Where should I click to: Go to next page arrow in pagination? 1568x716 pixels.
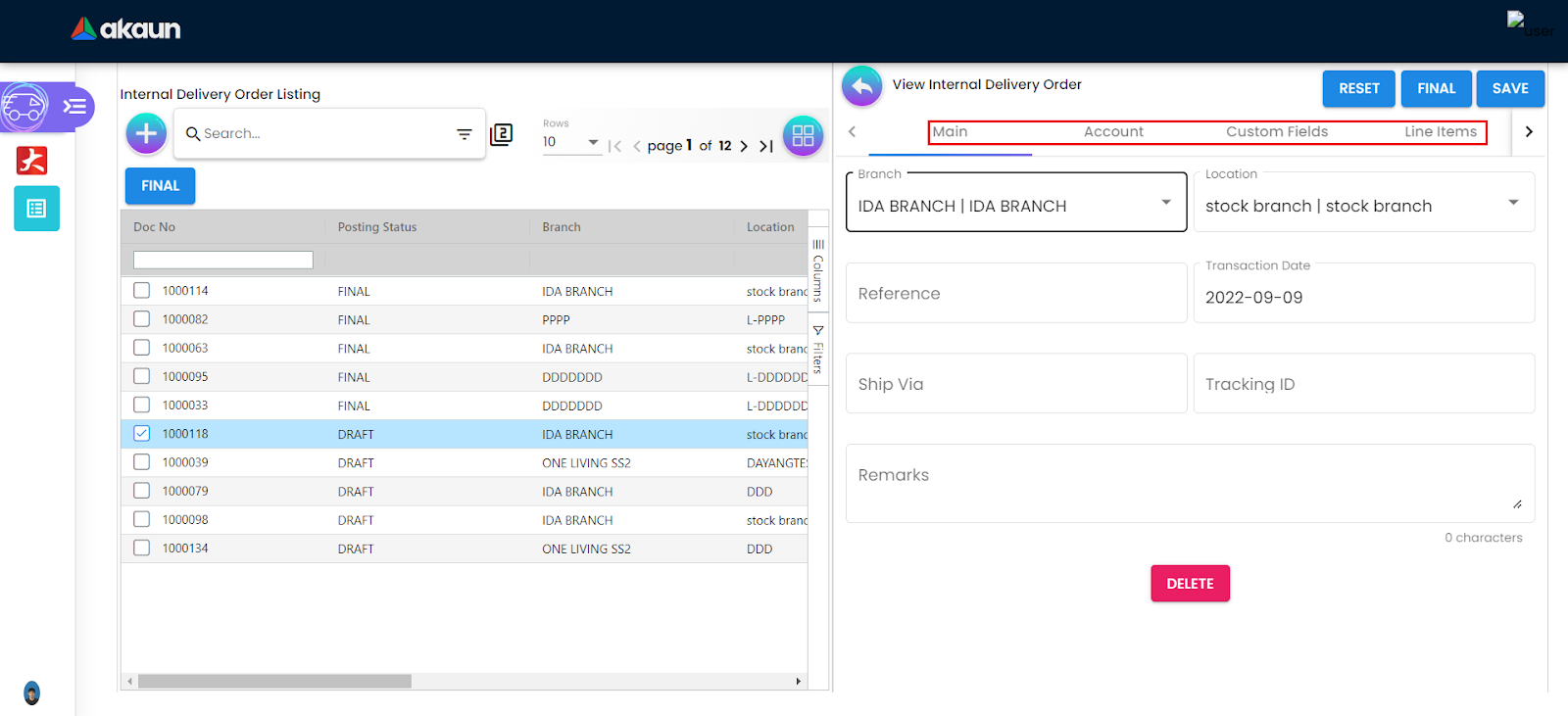pos(744,146)
